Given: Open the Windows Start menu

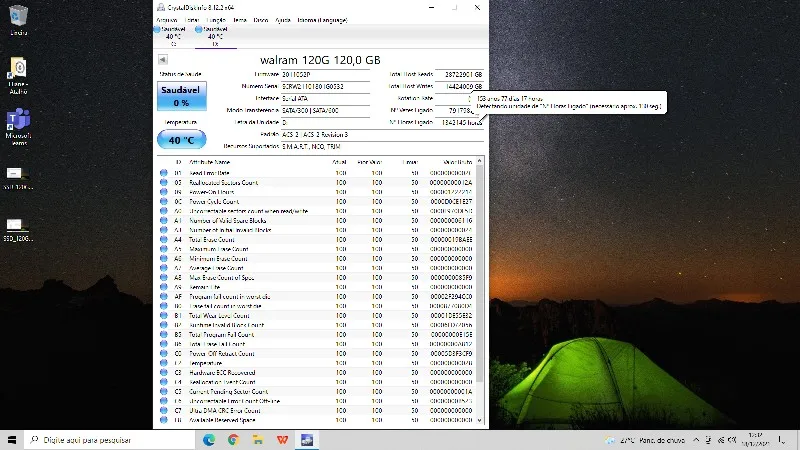Looking at the screenshot, I should tap(12, 440).
